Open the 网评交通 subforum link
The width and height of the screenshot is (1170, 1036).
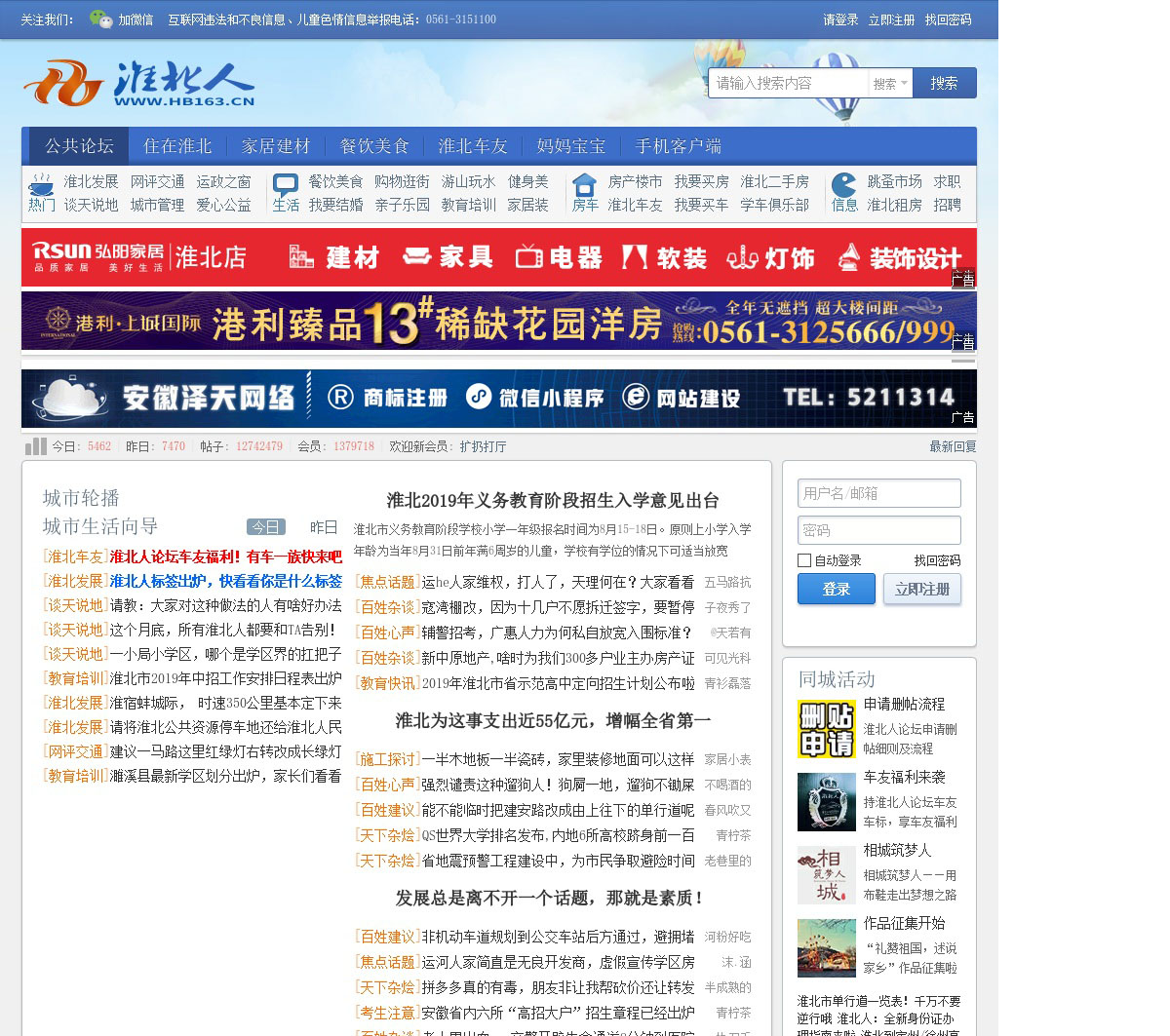click(x=157, y=181)
